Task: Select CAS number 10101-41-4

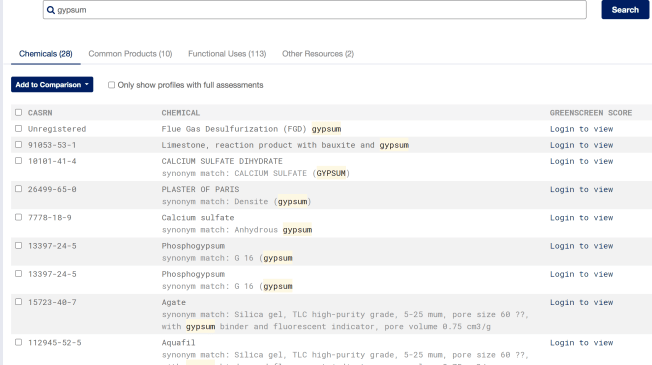Action: tap(52, 161)
